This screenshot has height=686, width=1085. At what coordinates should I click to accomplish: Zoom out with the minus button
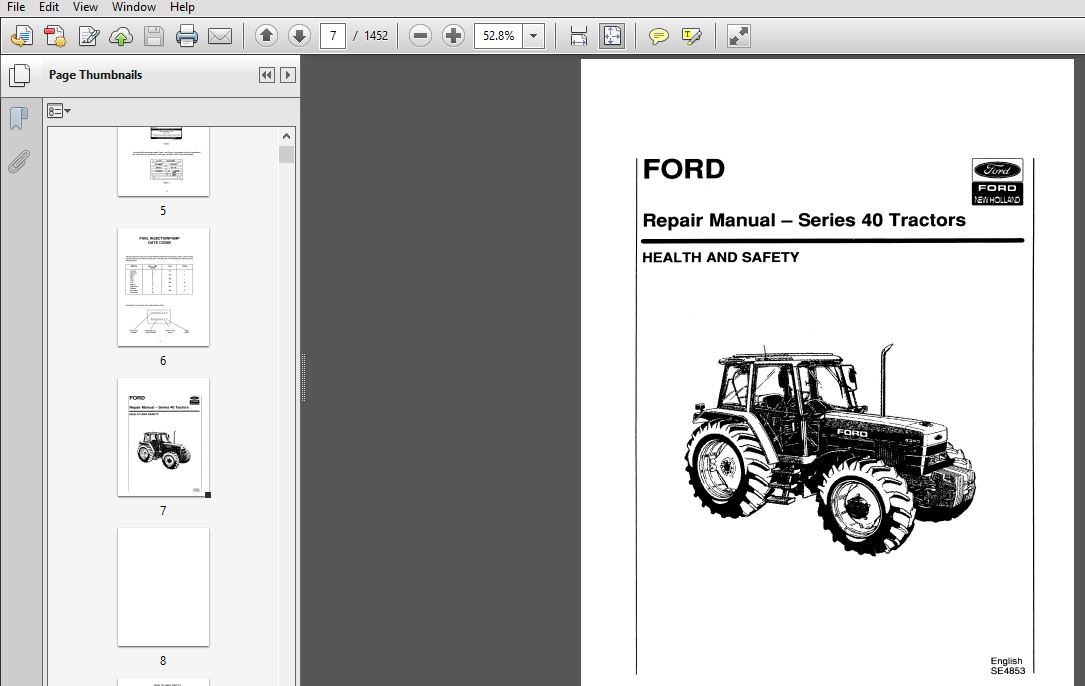pyautogui.click(x=420, y=36)
